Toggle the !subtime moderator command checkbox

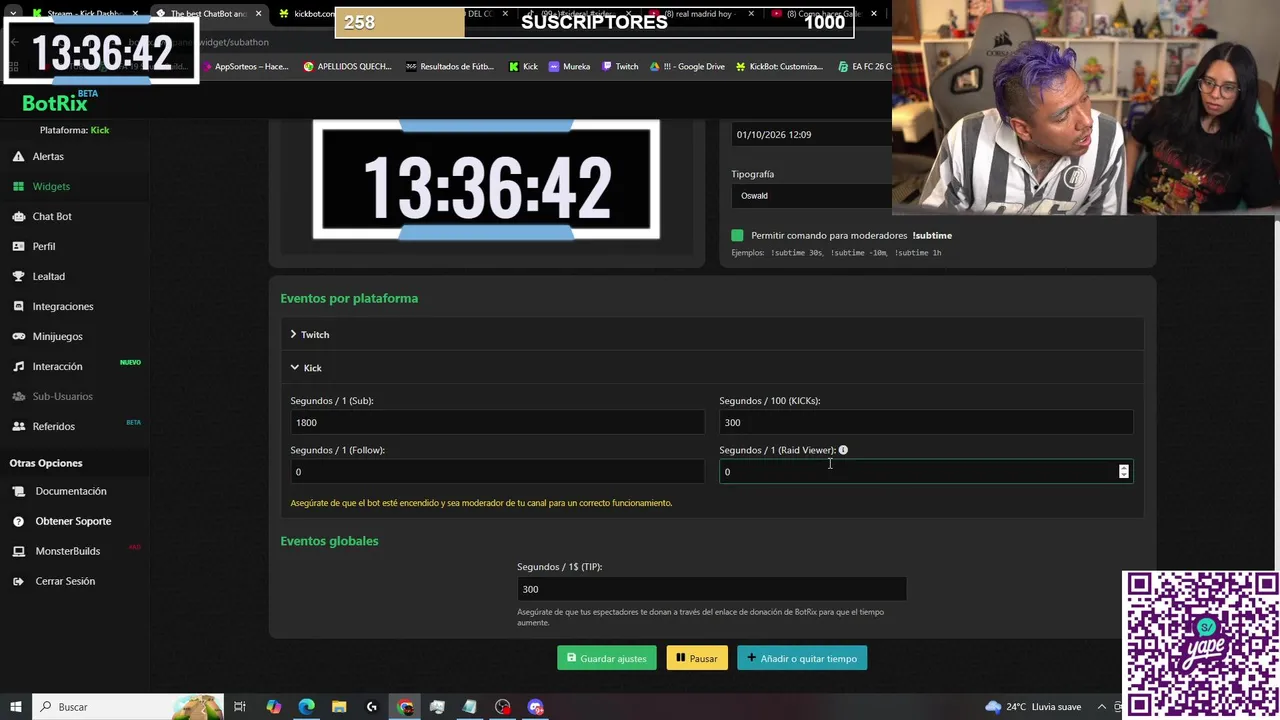(737, 235)
